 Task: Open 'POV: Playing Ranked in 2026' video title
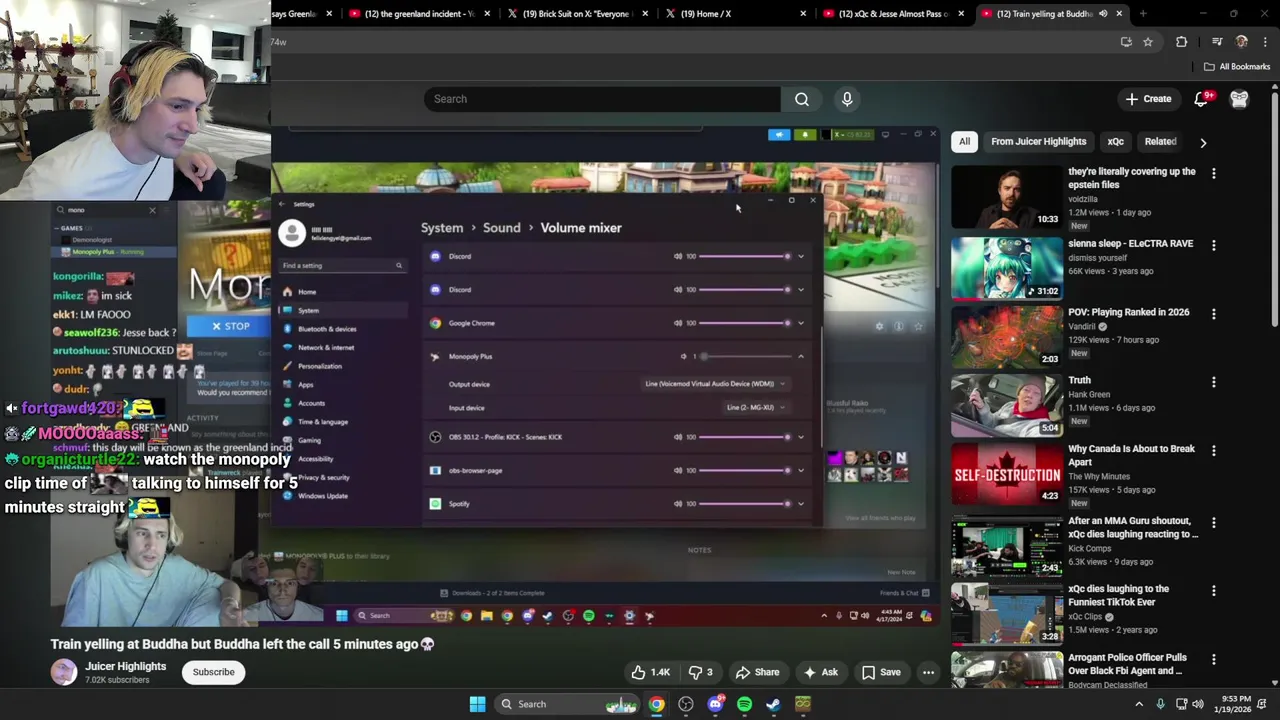pyautogui.click(x=1128, y=312)
